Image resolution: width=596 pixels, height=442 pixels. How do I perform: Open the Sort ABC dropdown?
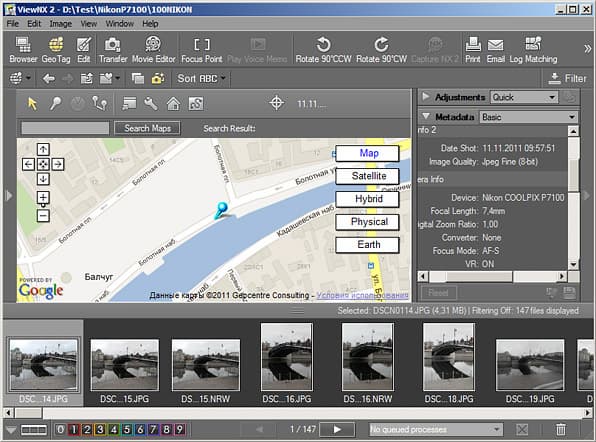pyautogui.click(x=201, y=79)
